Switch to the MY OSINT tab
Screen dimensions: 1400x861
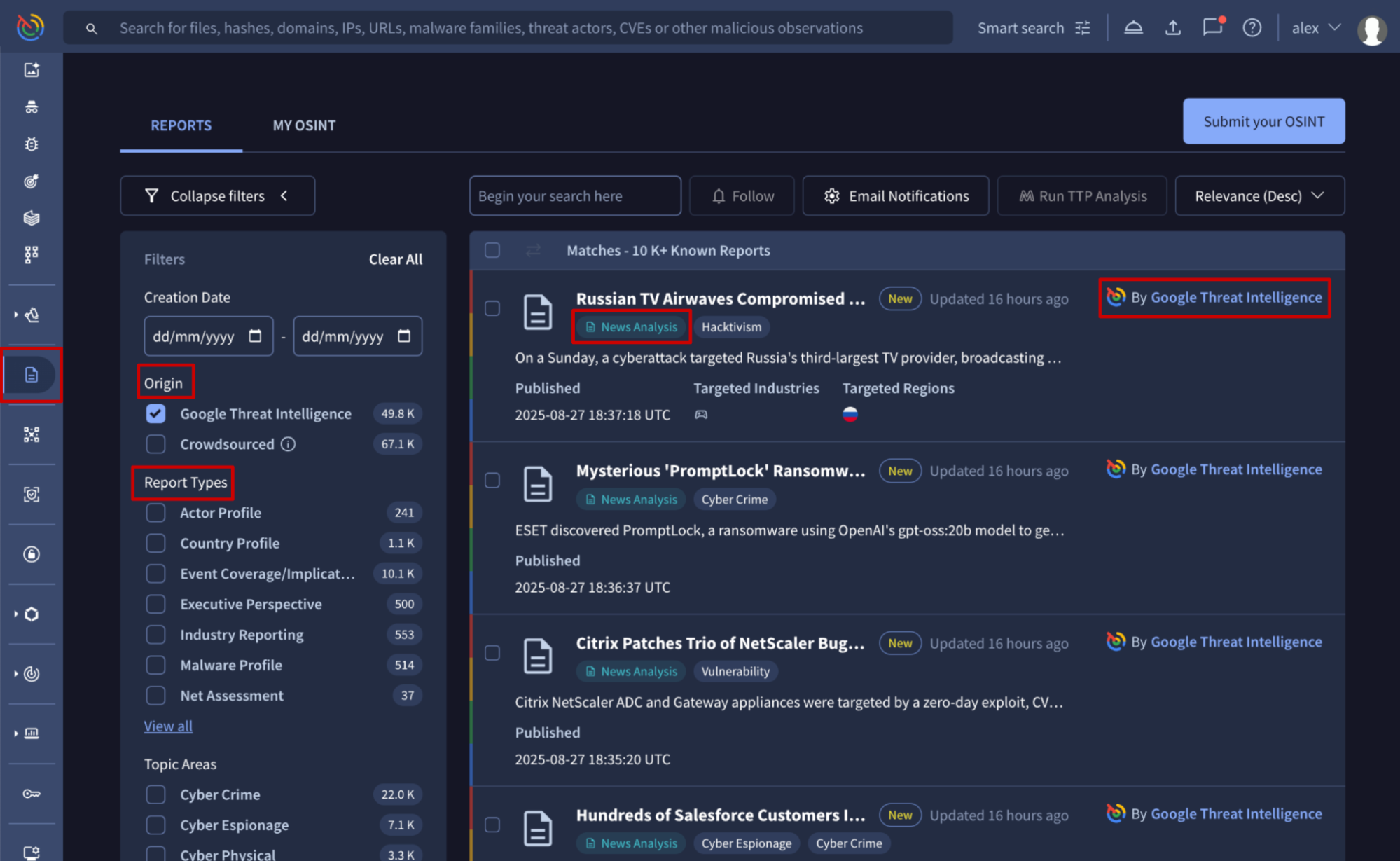pos(304,125)
